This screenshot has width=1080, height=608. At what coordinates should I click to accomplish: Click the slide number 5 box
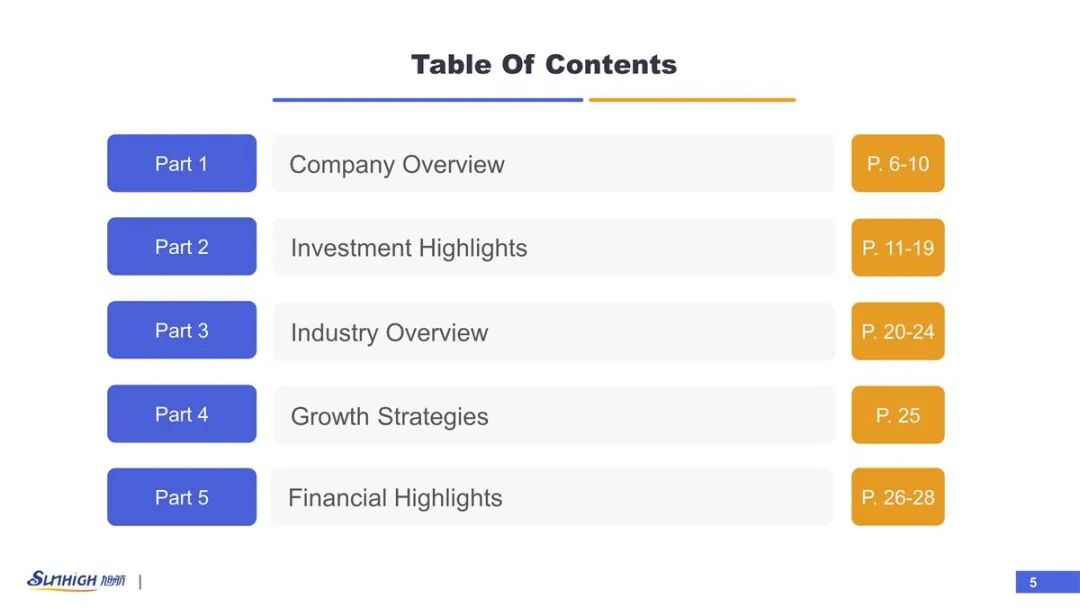(1048, 582)
